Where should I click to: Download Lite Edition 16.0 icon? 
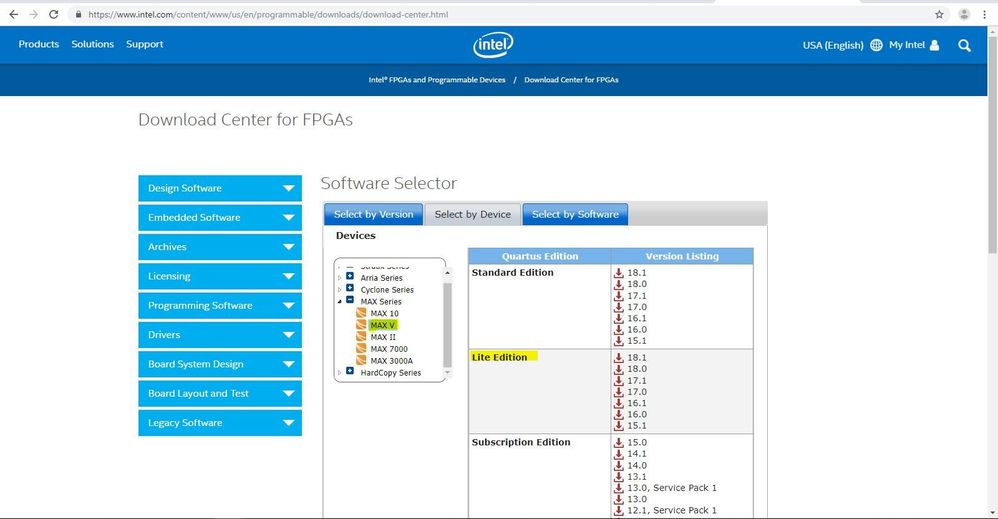click(619, 415)
